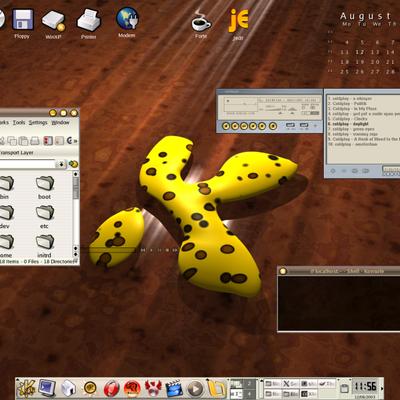This screenshot has height=400, width=400.
Task: Click inside the dark Konsole terminal area
Action: pyautogui.click(x=339, y=303)
